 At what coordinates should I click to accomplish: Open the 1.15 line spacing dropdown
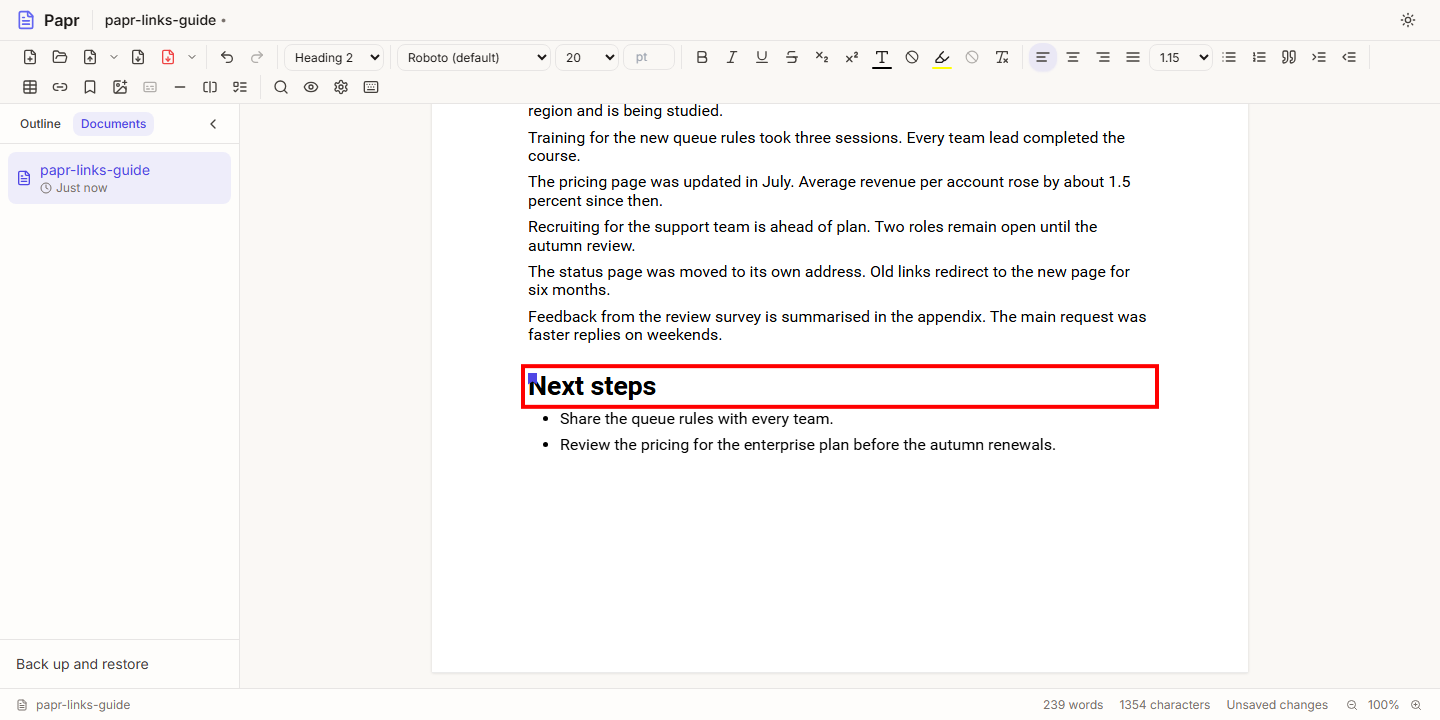1181,57
